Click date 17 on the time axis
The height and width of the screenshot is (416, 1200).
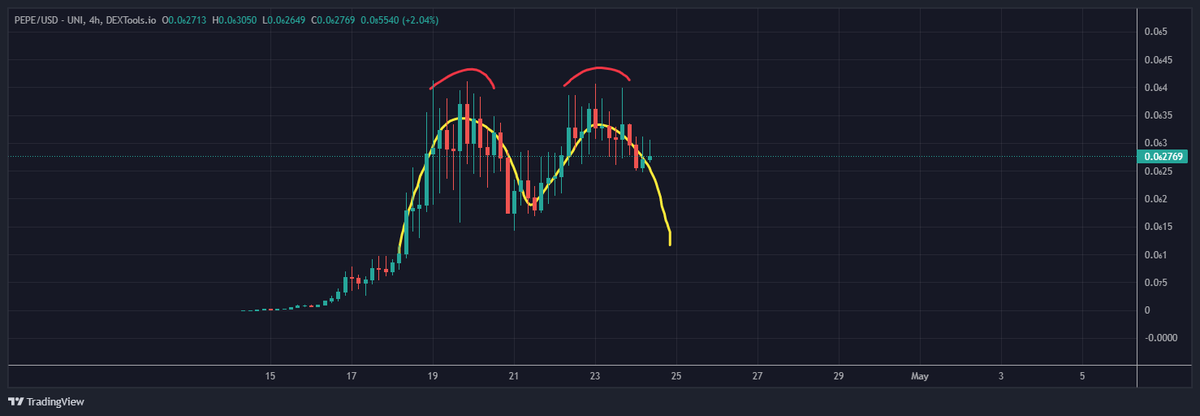click(x=352, y=376)
